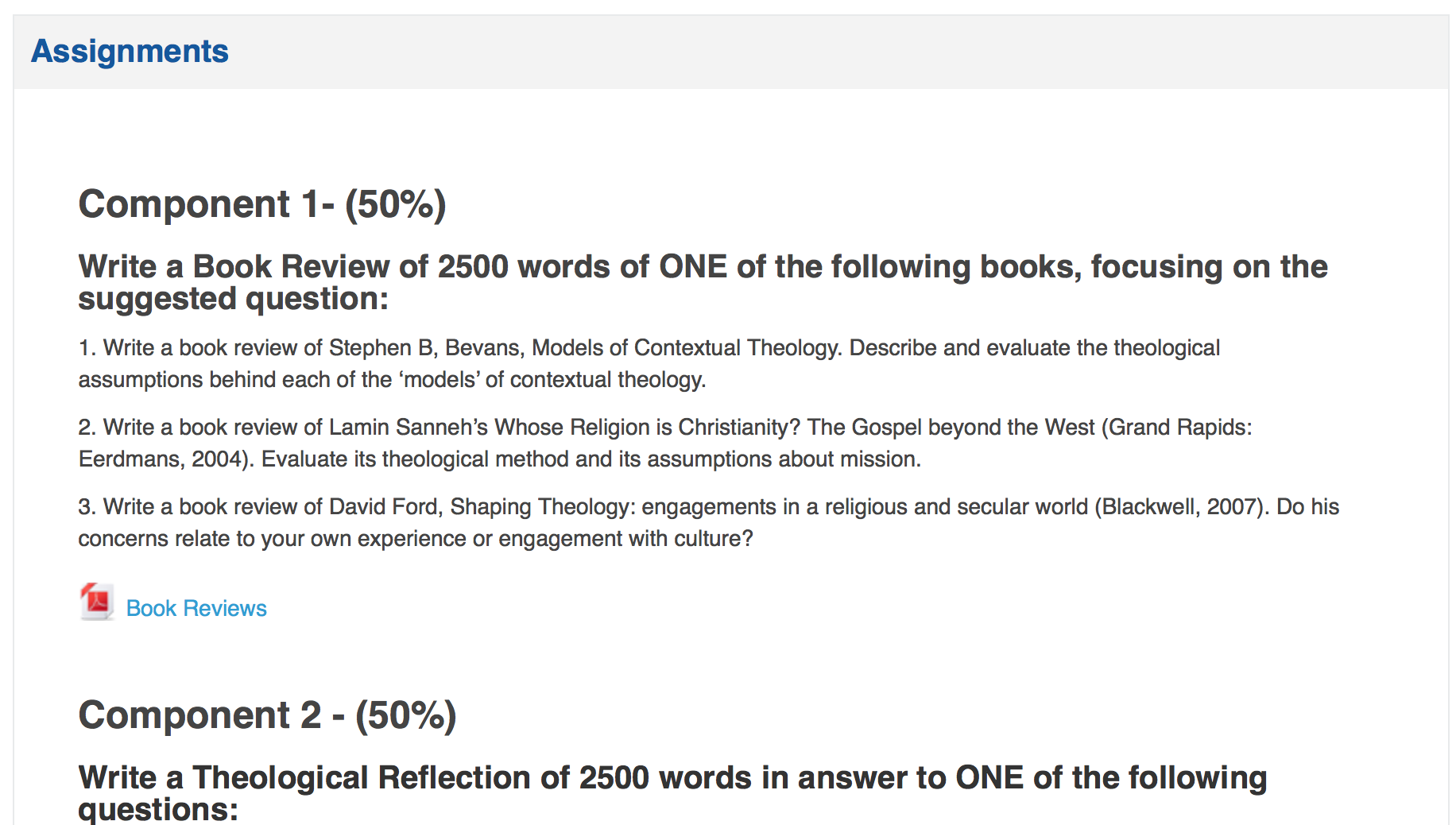The height and width of the screenshot is (825, 1456).
Task: Click the 'Write a Book Review' subheading
Action: (703, 282)
